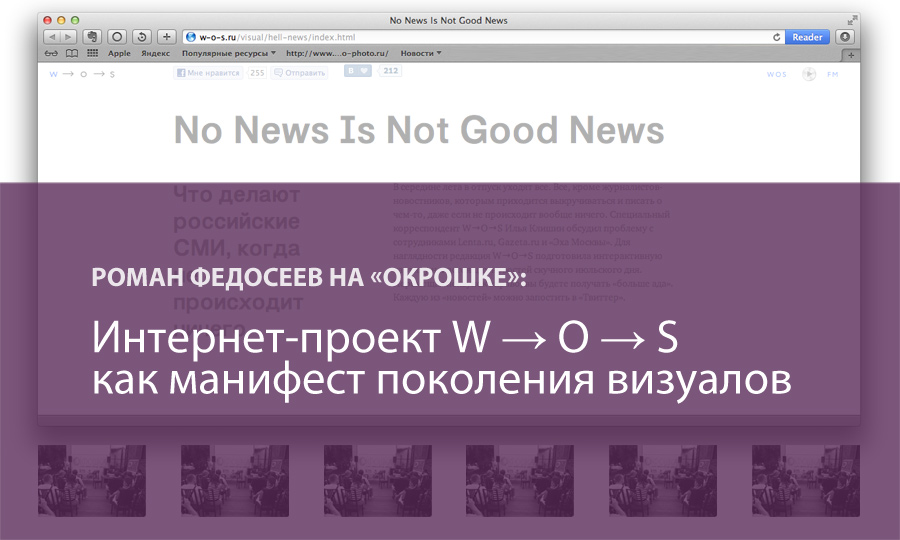Click the Facebook like count 255

pyautogui.click(x=257, y=73)
